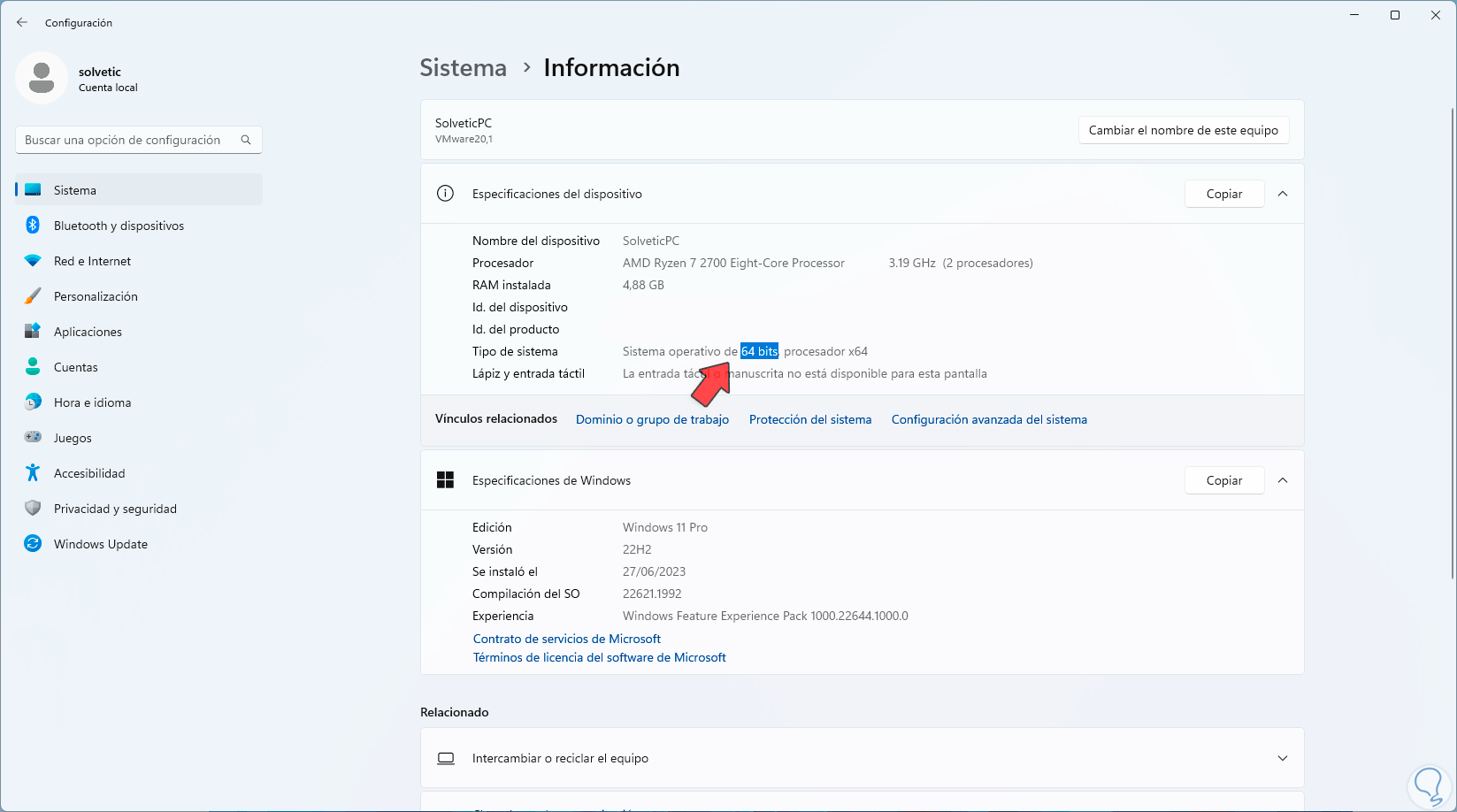This screenshot has width=1457, height=812.
Task: Click the Bluetooth y dispositivos icon
Action: pos(33,226)
